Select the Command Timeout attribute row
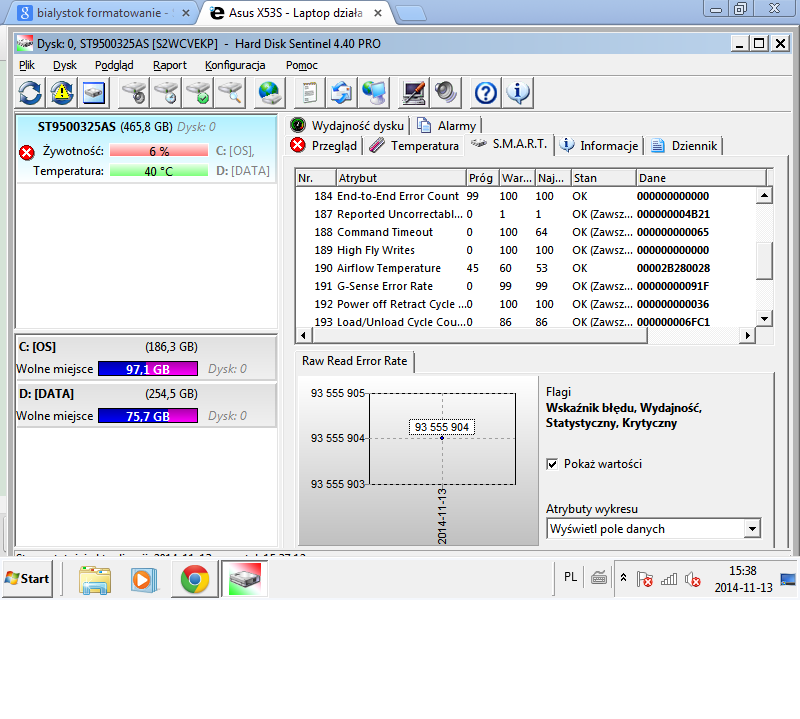 [526, 232]
